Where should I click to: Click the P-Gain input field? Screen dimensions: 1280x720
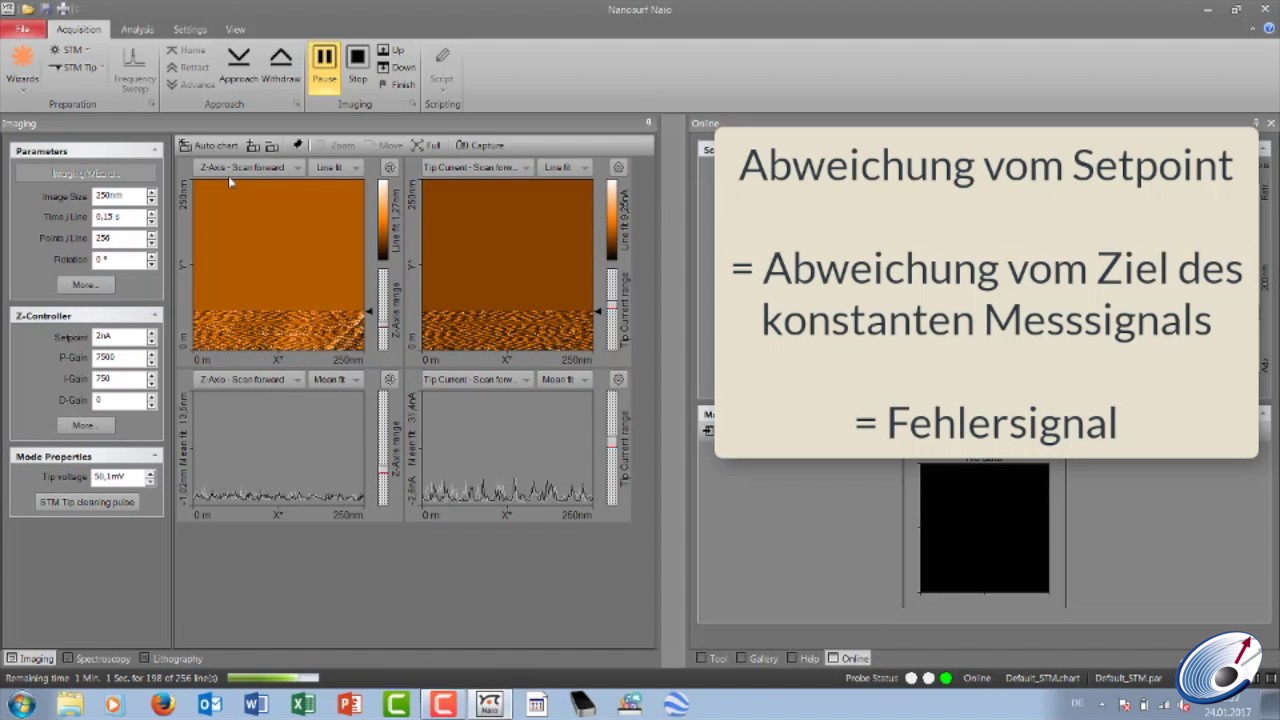coord(118,357)
